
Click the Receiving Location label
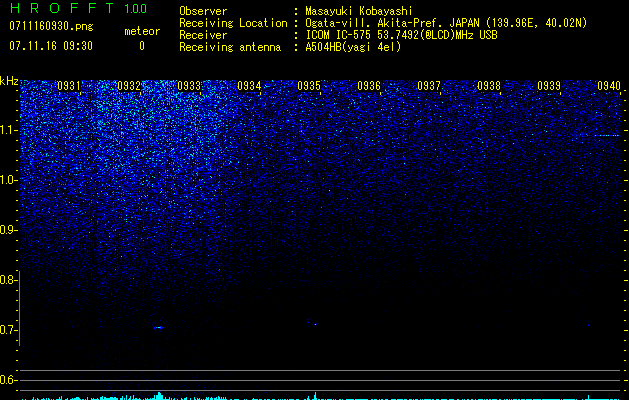233,23
